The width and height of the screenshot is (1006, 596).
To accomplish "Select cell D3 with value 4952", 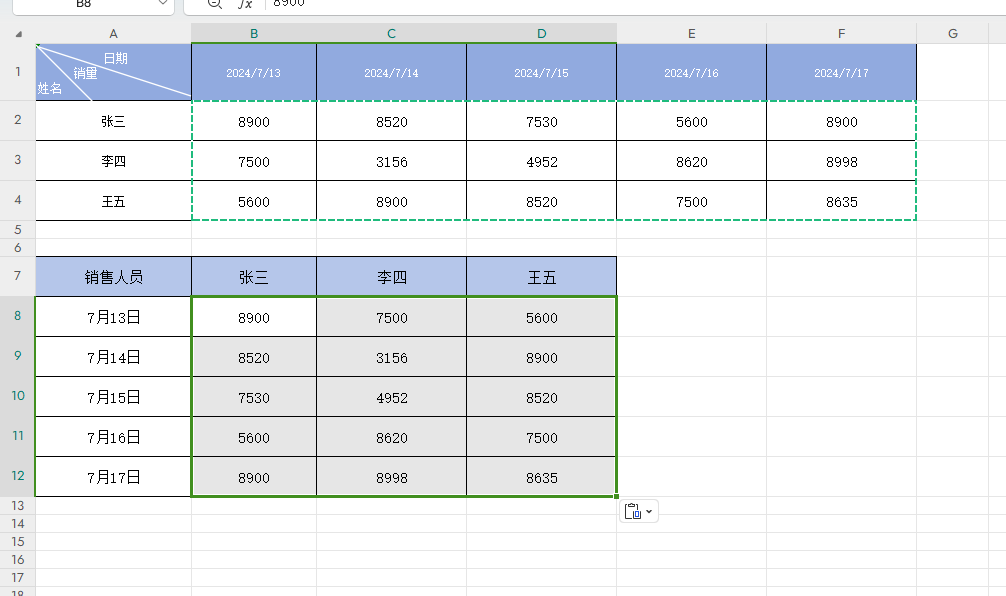I will point(541,161).
